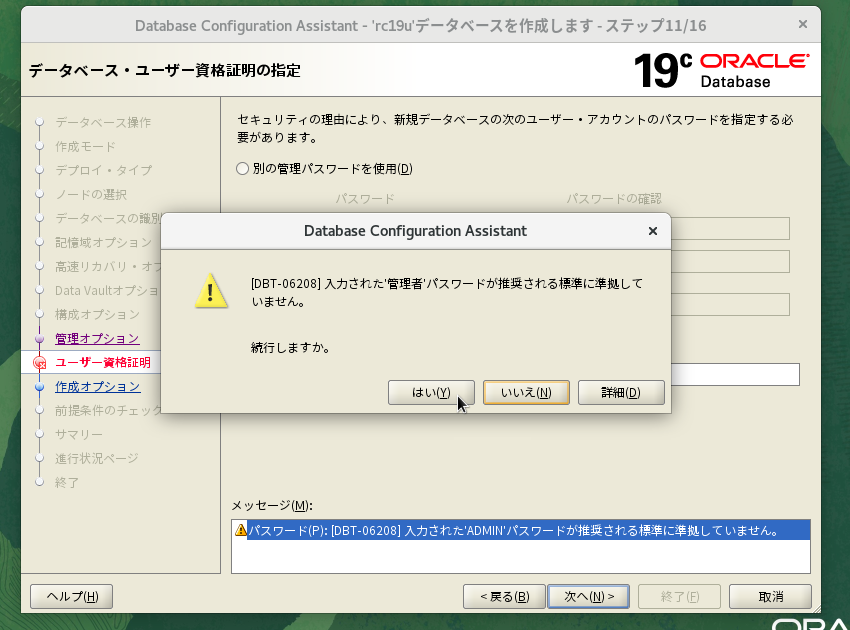Image resolution: width=850 pixels, height=630 pixels.
Task: Click the first password confirmation field under パスワードの確認
Action: coord(730,228)
